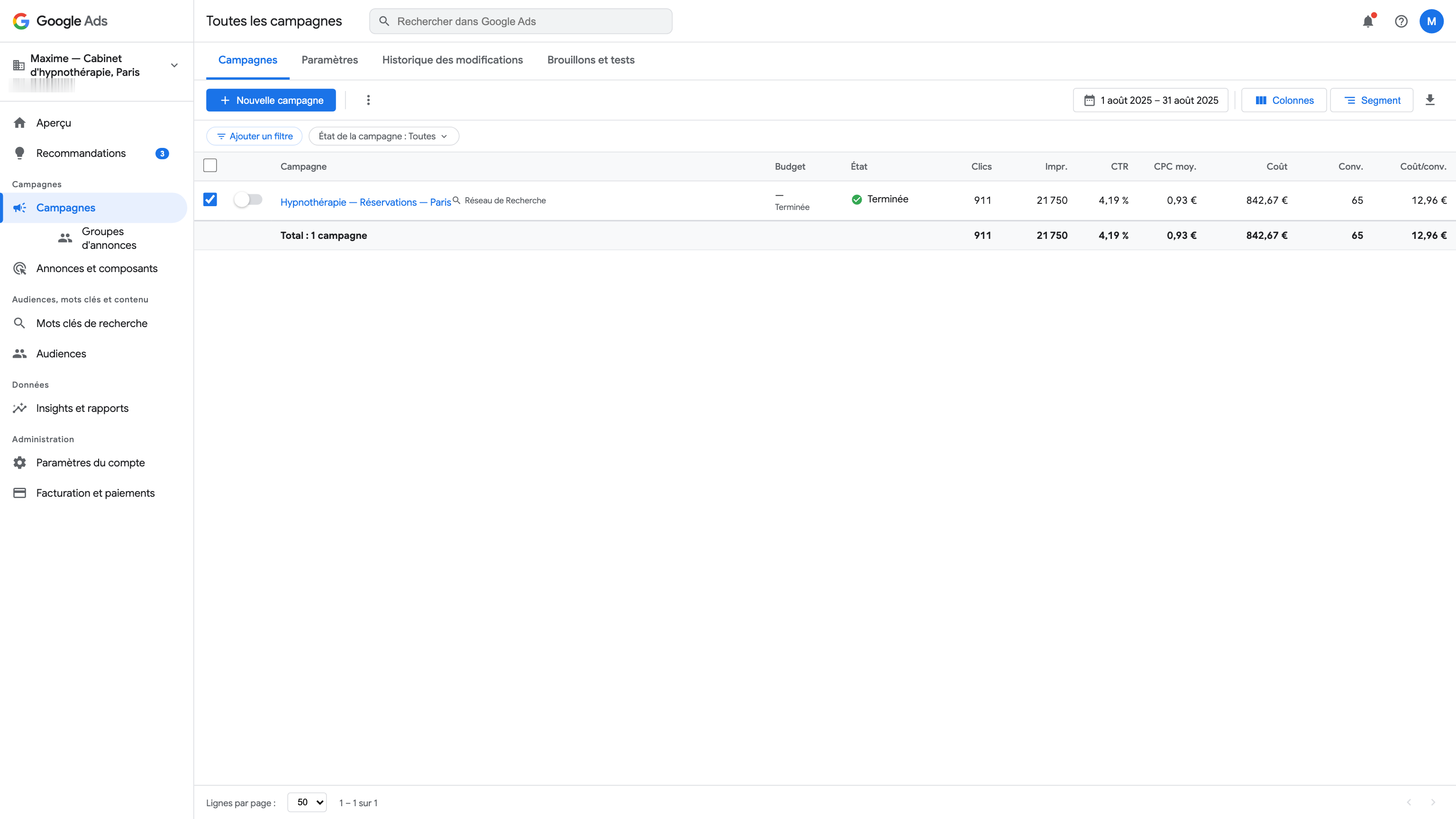This screenshot has width=1456, height=819.
Task: Focus the Rechercher dans Google Ads field
Action: pyautogui.click(x=520, y=21)
